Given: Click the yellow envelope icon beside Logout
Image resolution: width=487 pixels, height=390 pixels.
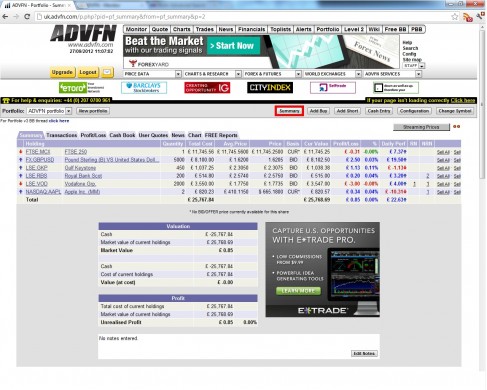Looking at the screenshot, I should (107, 72).
